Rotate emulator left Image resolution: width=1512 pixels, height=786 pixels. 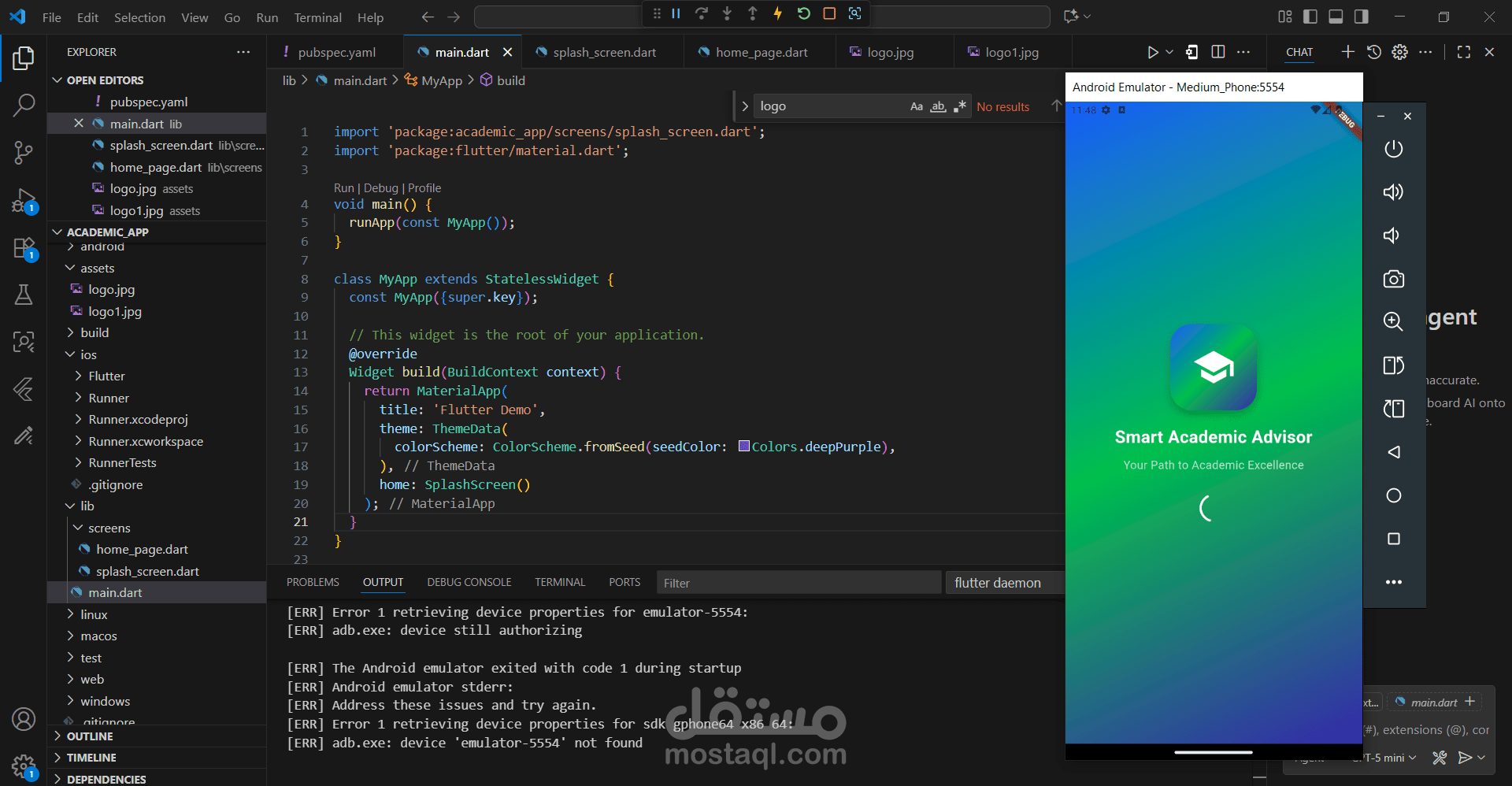coord(1393,365)
